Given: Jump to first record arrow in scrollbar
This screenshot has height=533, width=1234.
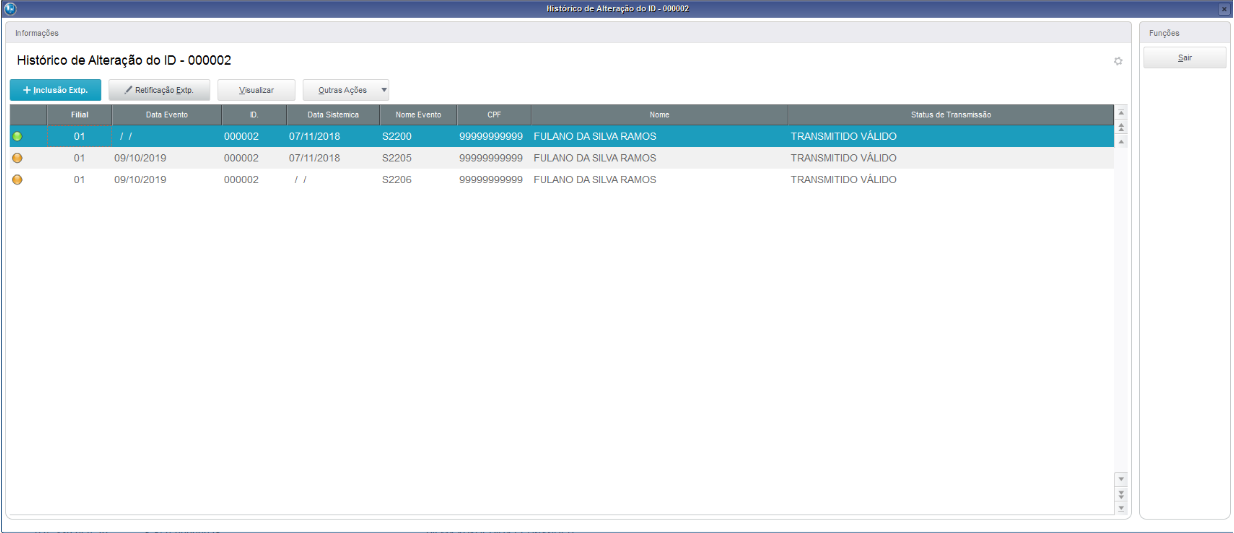Looking at the screenshot, I should click(x=1121, y=113).
